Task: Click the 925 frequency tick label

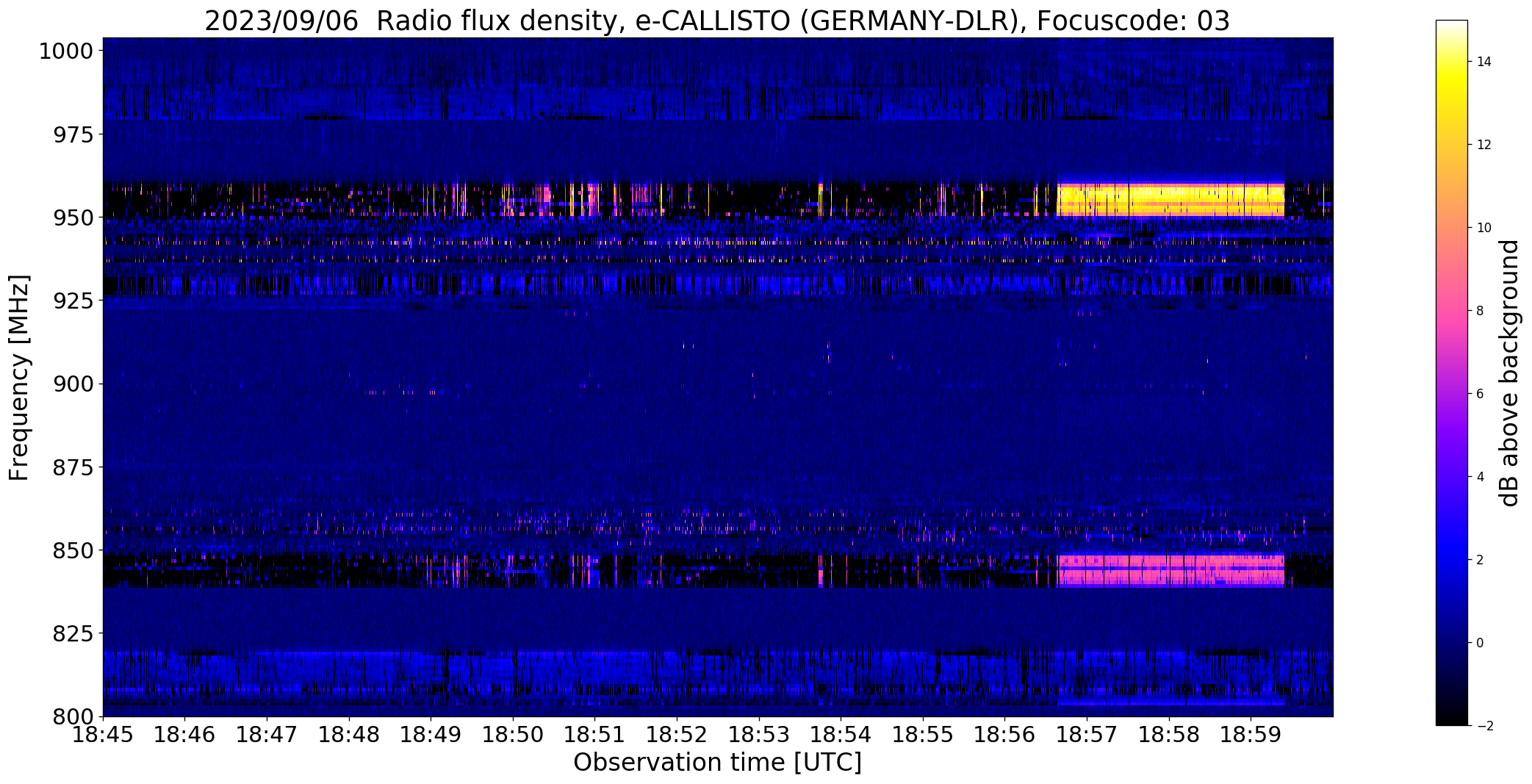Action: [x=73, y=301]
